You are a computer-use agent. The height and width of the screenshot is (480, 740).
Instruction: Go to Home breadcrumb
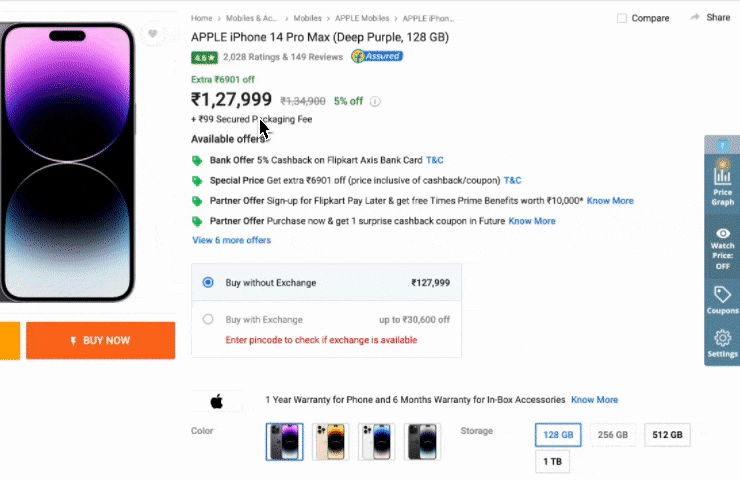[201, 18]
